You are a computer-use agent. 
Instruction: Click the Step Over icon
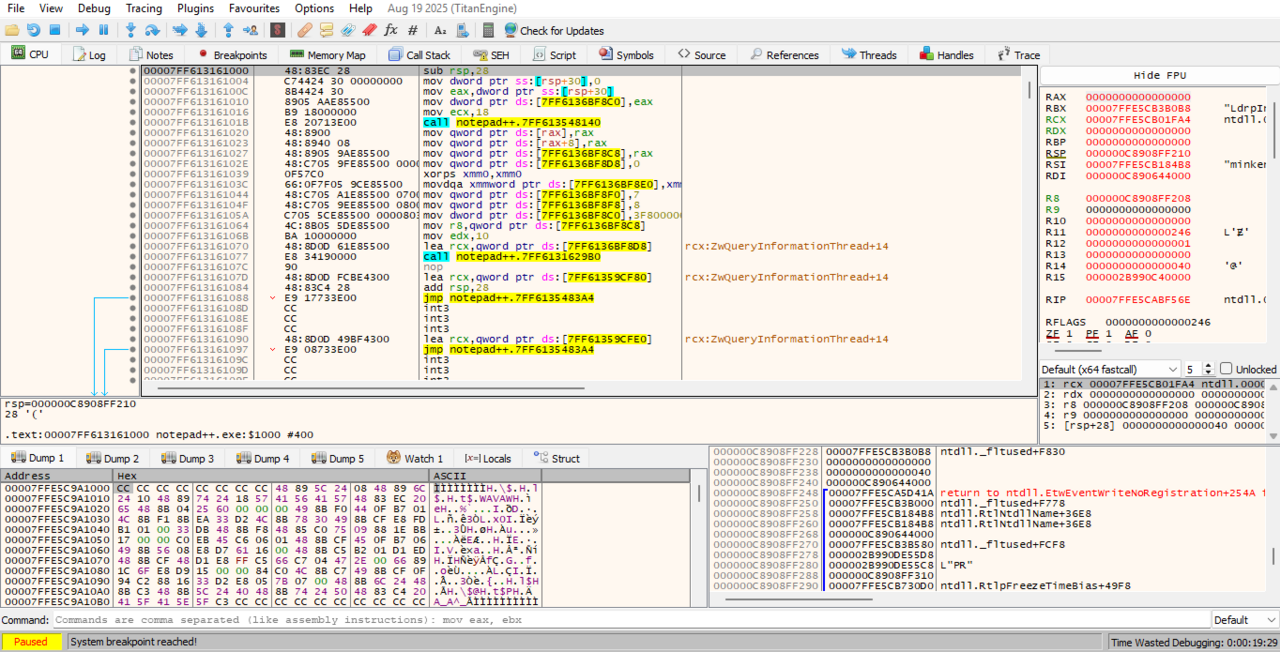coord(152,30)
